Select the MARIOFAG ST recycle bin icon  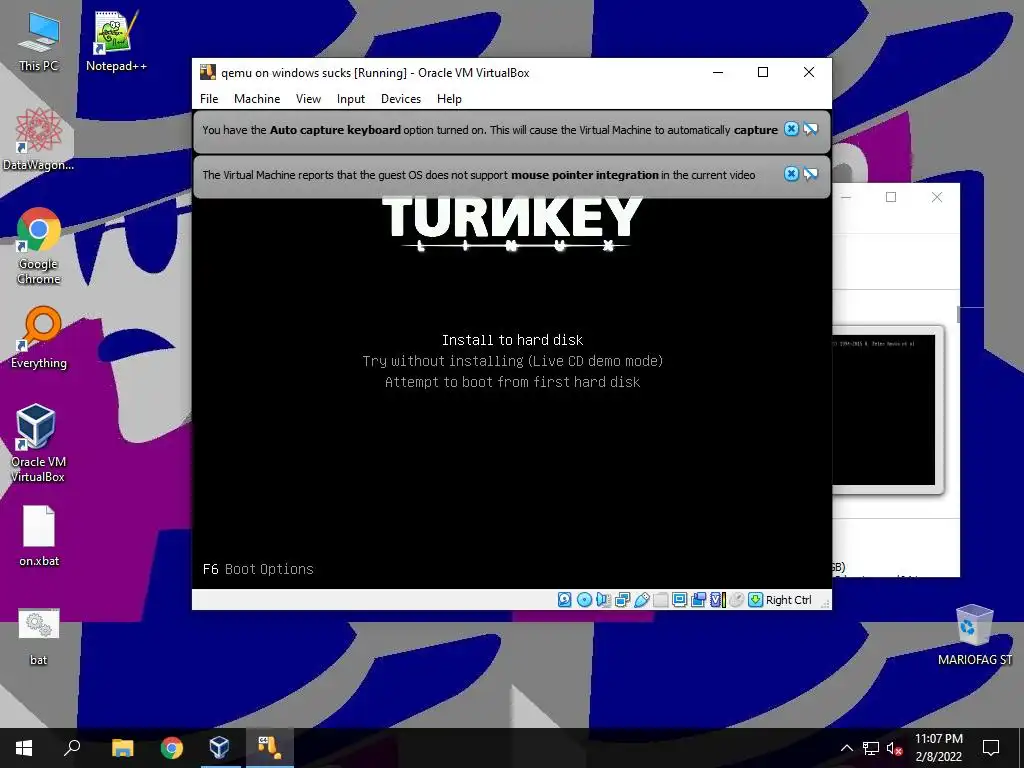[x=974, y=634]
